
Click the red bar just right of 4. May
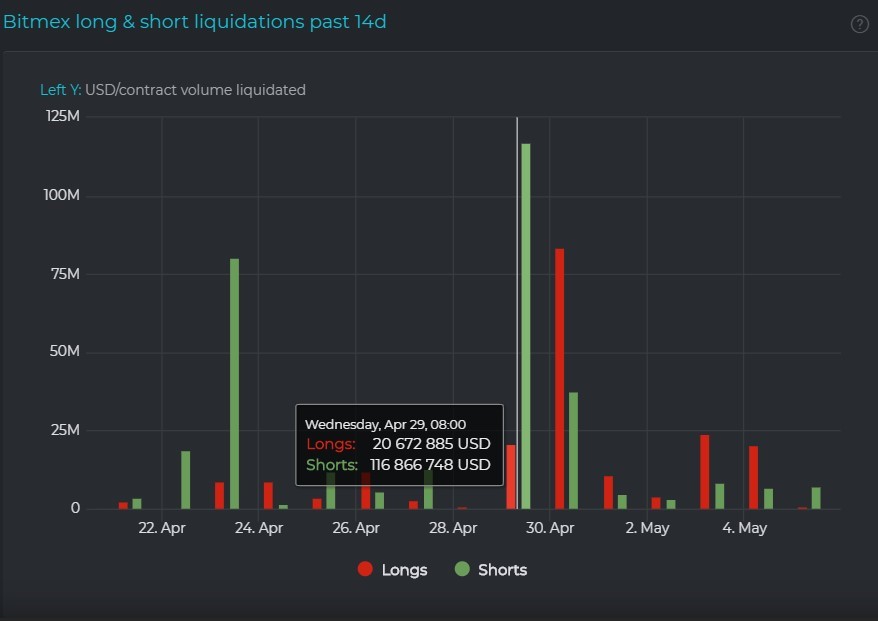point(753,477)
